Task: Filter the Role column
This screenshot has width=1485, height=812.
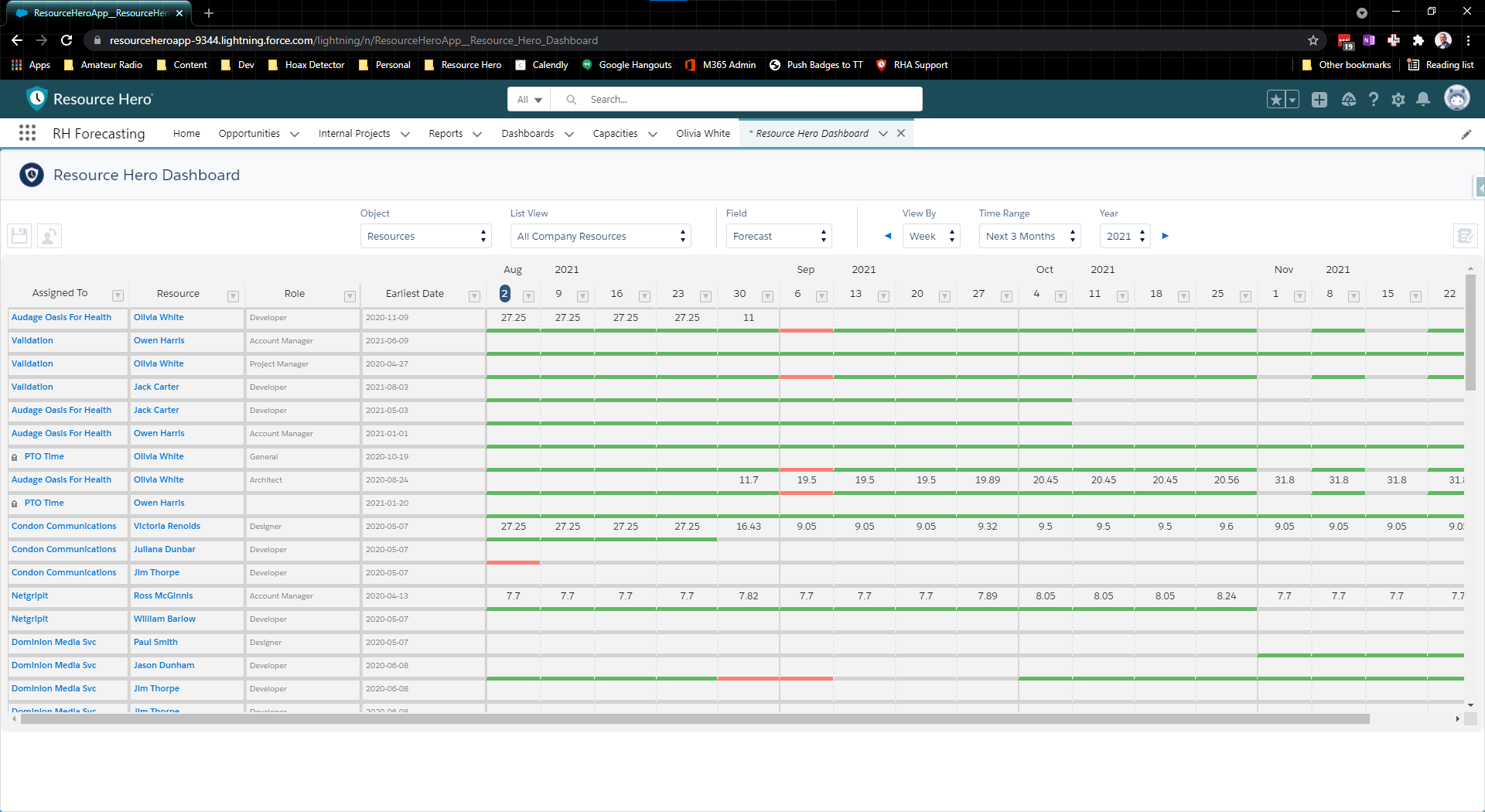Action: click(x=350, y=295)
